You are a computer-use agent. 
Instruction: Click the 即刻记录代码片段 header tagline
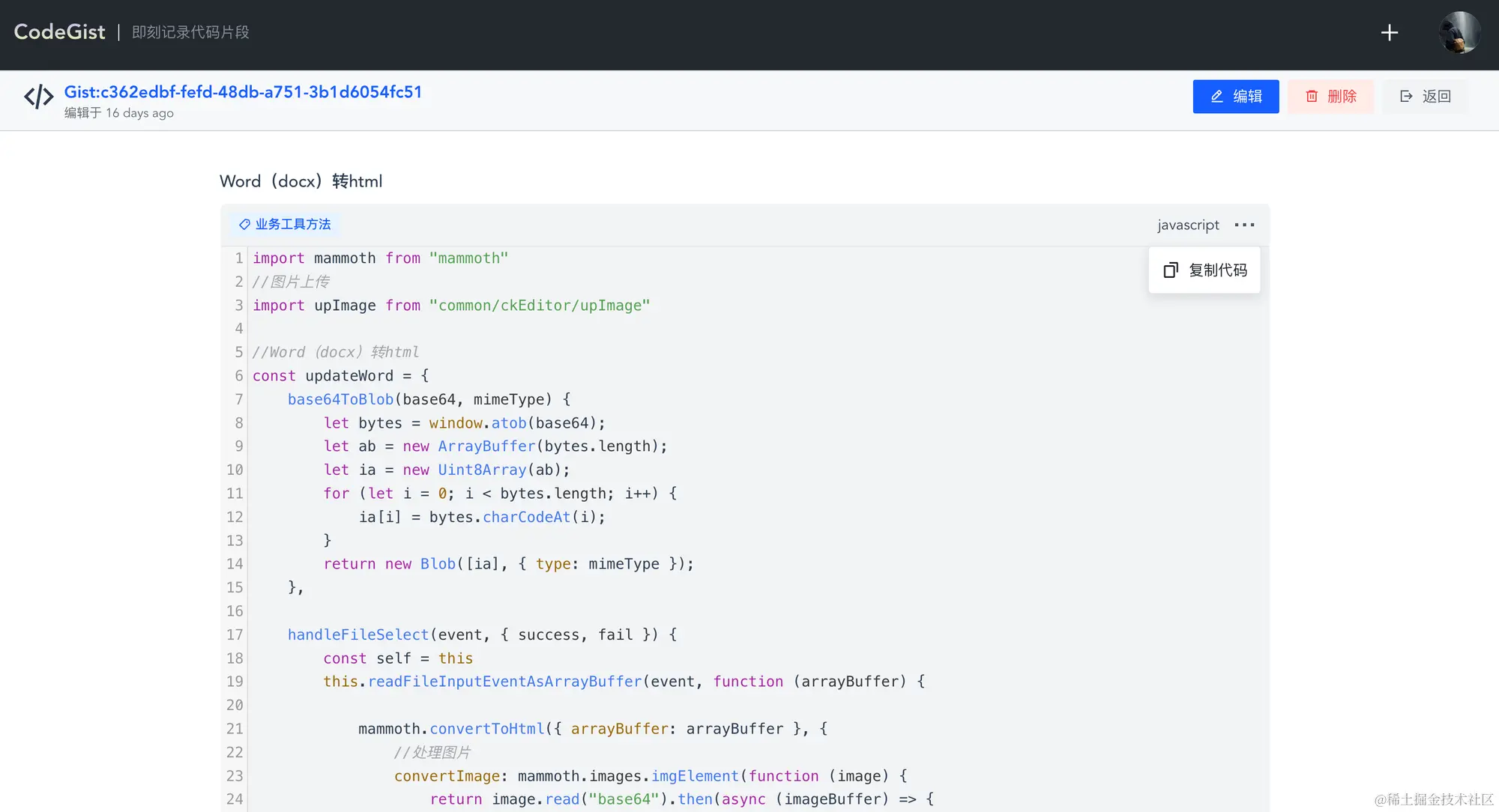[x=190, y=32]
